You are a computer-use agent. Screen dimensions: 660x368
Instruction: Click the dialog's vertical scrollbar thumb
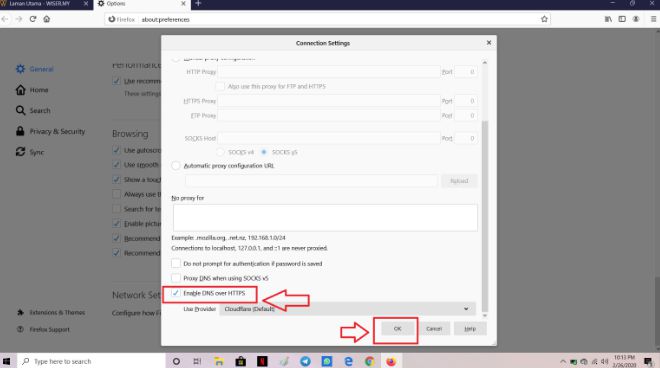485,216
